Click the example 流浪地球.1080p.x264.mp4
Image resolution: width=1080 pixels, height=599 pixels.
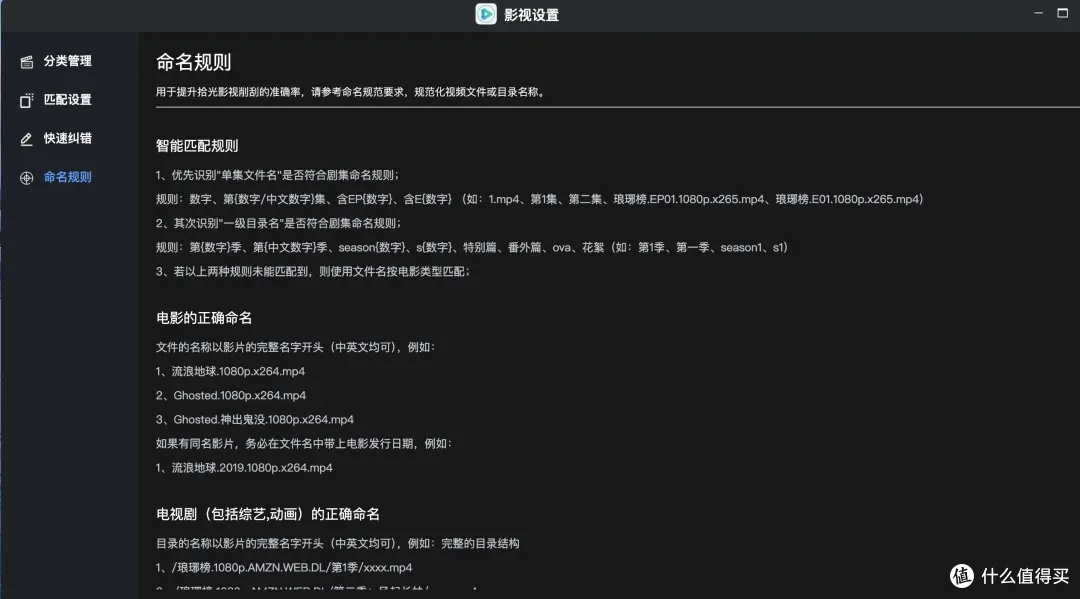click(238, 371)
